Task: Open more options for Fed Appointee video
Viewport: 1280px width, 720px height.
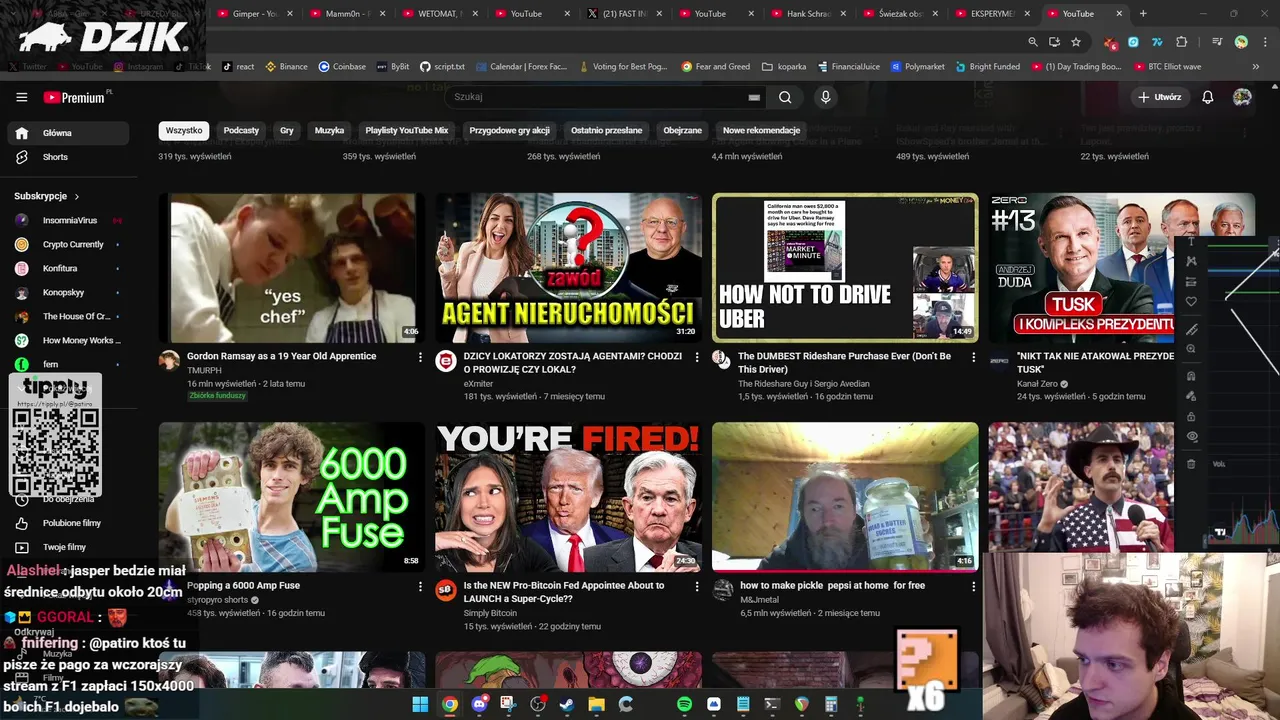Action: [x=697, y=587]
